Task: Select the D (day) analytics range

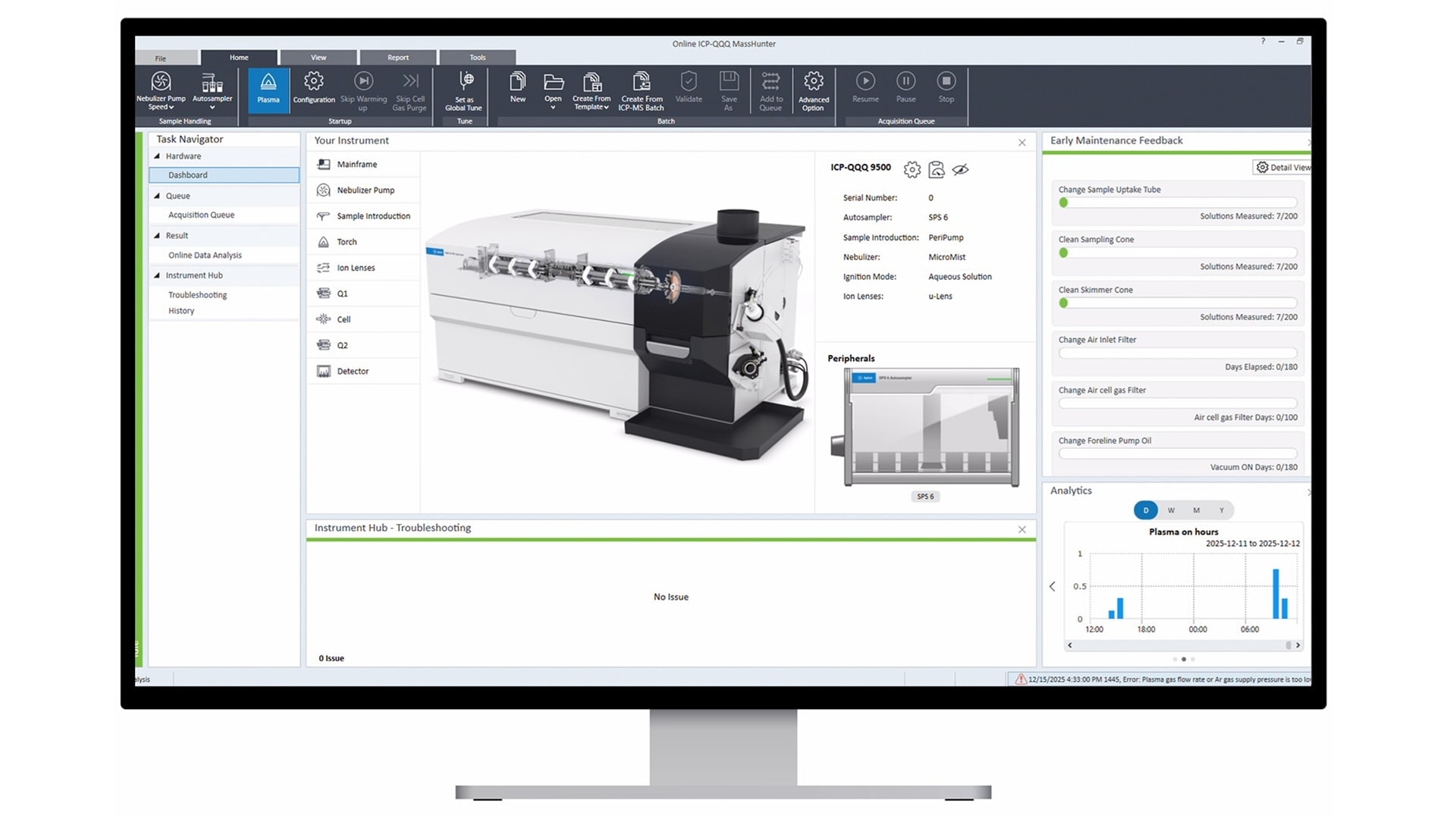Action: coord(1146,510)
